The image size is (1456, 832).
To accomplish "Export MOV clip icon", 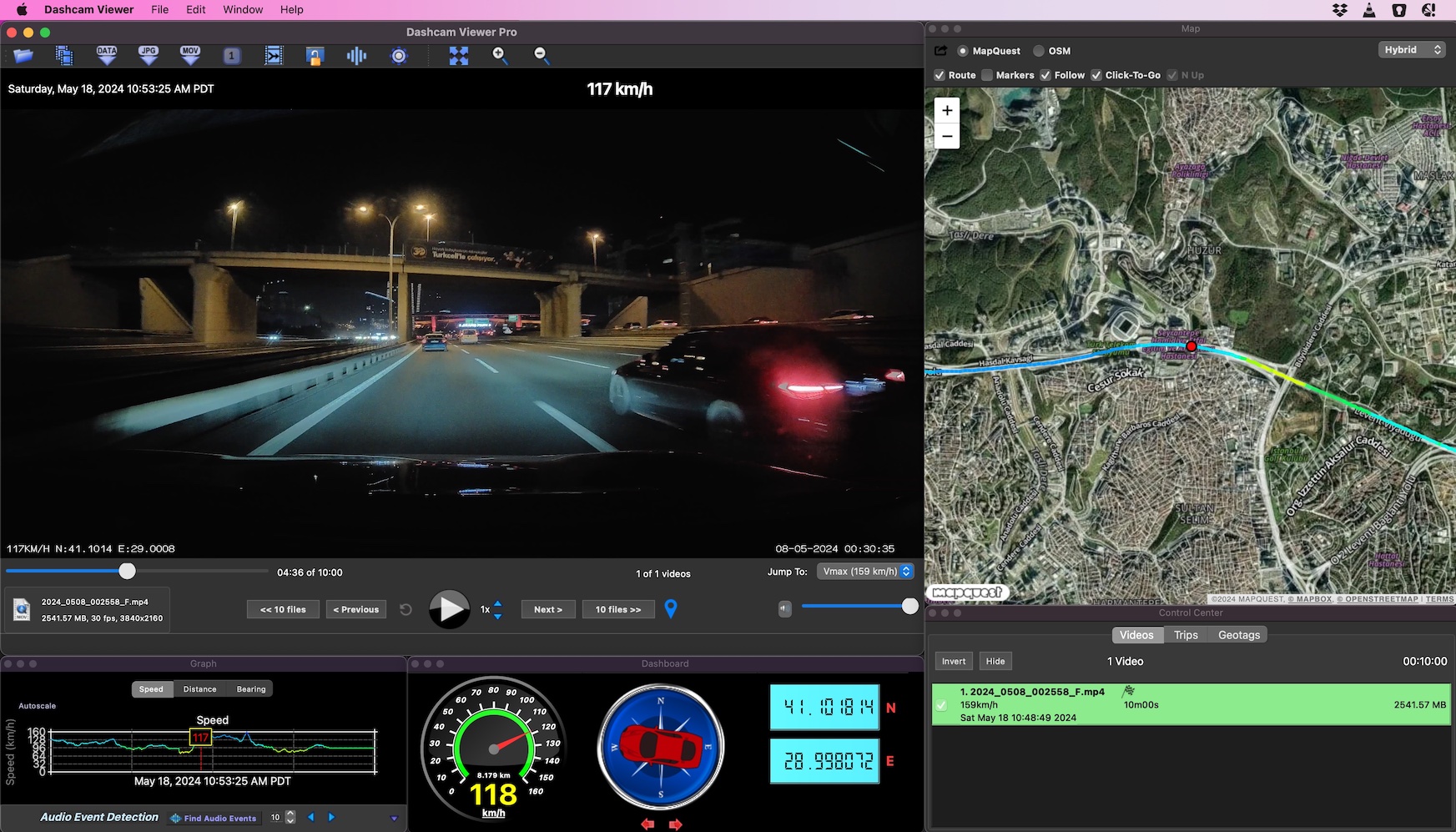I will [190, 56].
